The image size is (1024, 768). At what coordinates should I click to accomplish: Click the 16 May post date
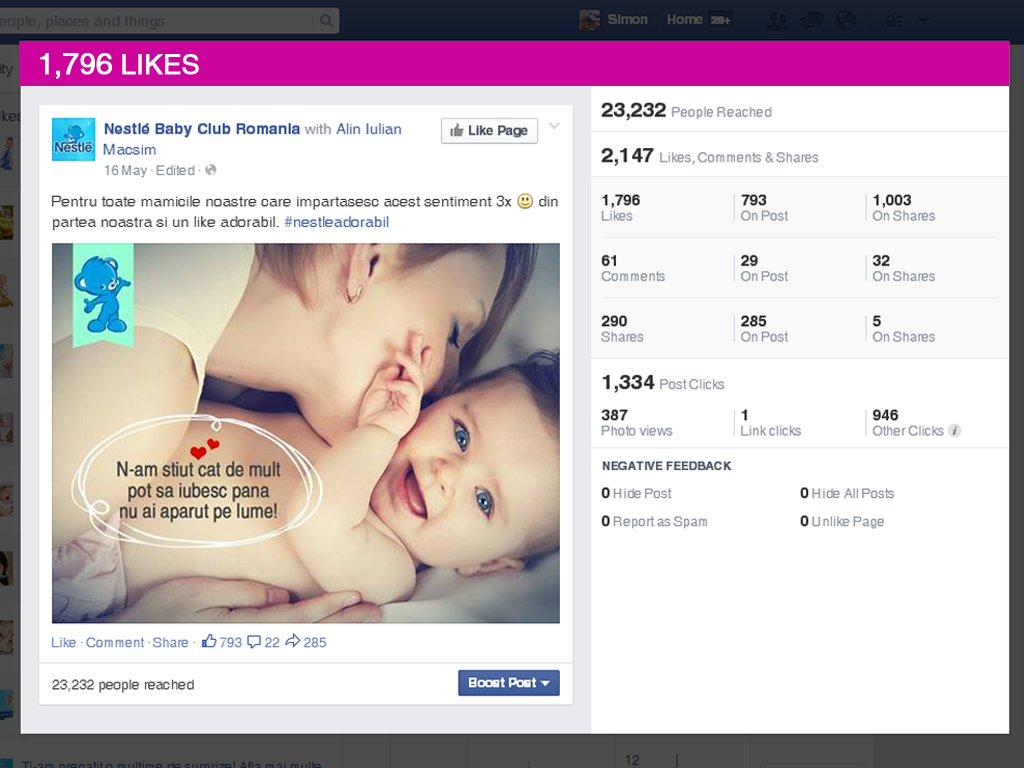(125, 170)
